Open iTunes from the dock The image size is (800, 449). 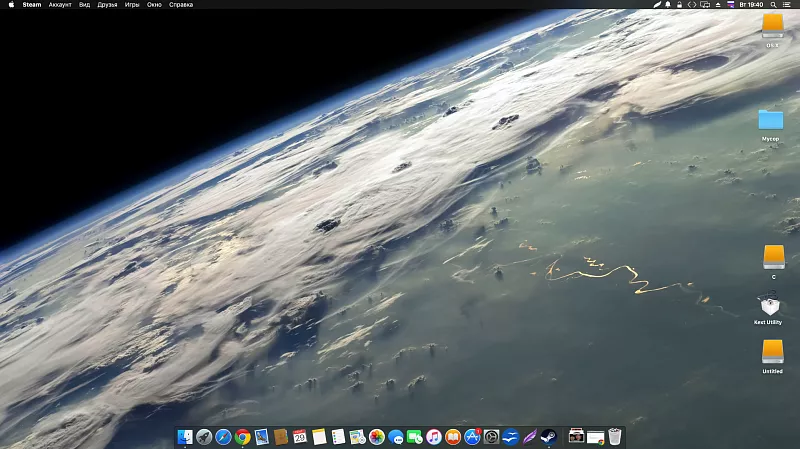point(434,437)
